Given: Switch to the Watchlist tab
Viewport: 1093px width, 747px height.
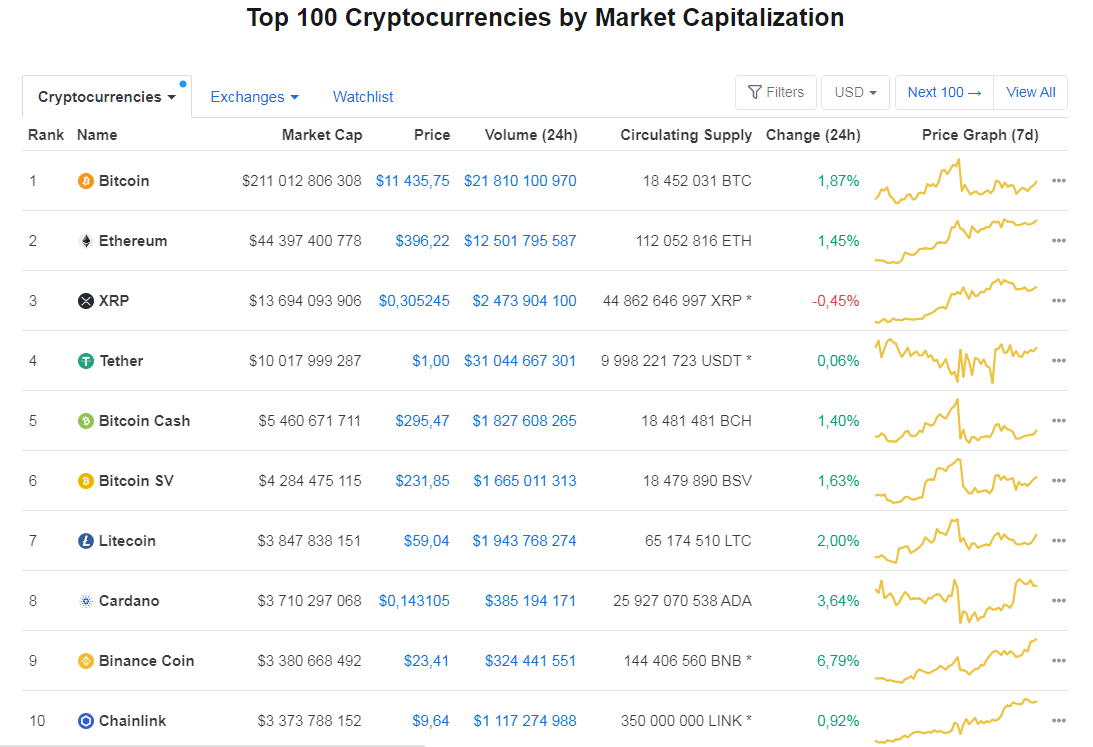Looking at the screenshot, I should pyautogui.click(x=363, y=97).
